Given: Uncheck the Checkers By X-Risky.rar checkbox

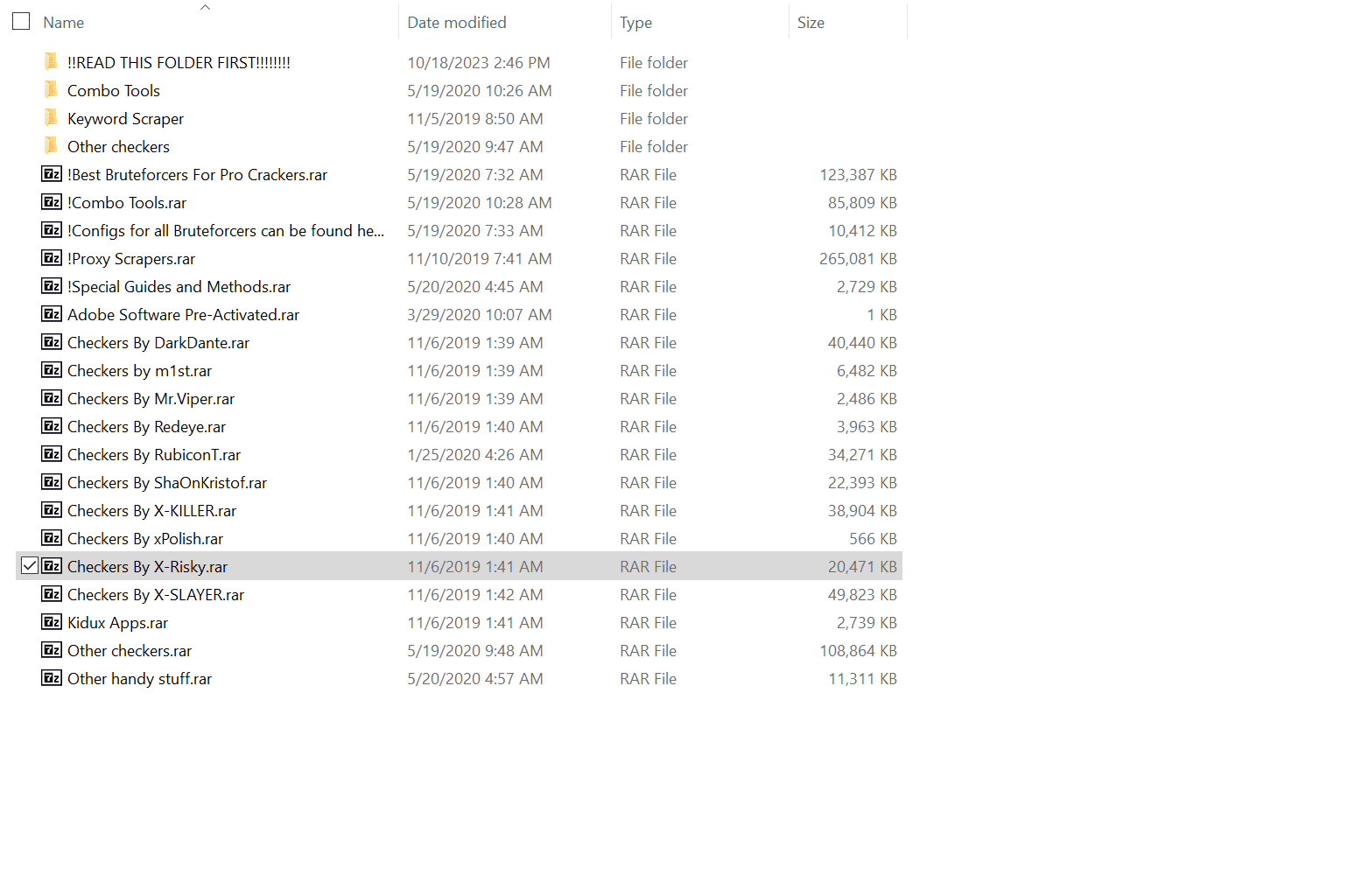Looking at the screenshot, I should [x=29, y=565].
